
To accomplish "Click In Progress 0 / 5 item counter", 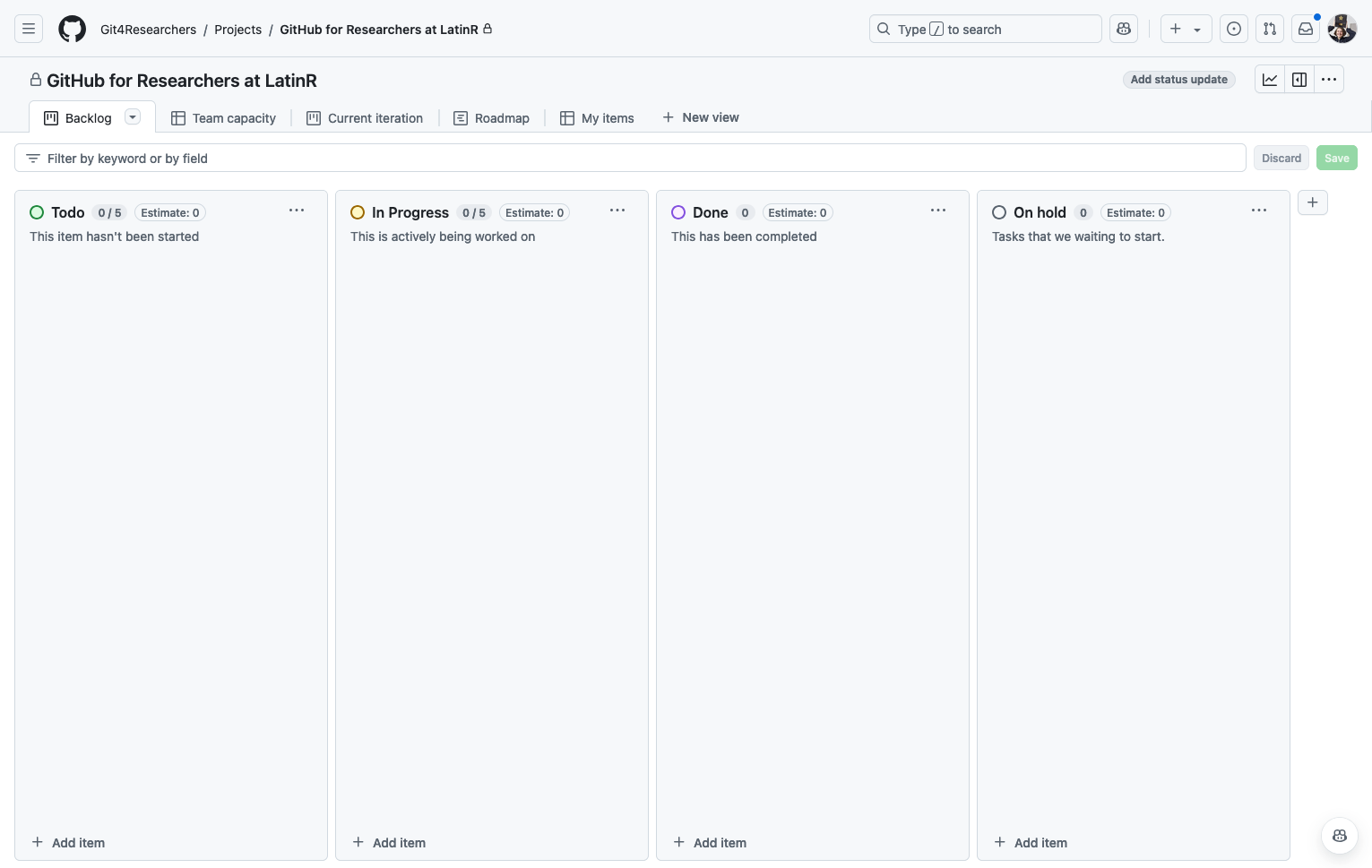I will coord(474,212).
